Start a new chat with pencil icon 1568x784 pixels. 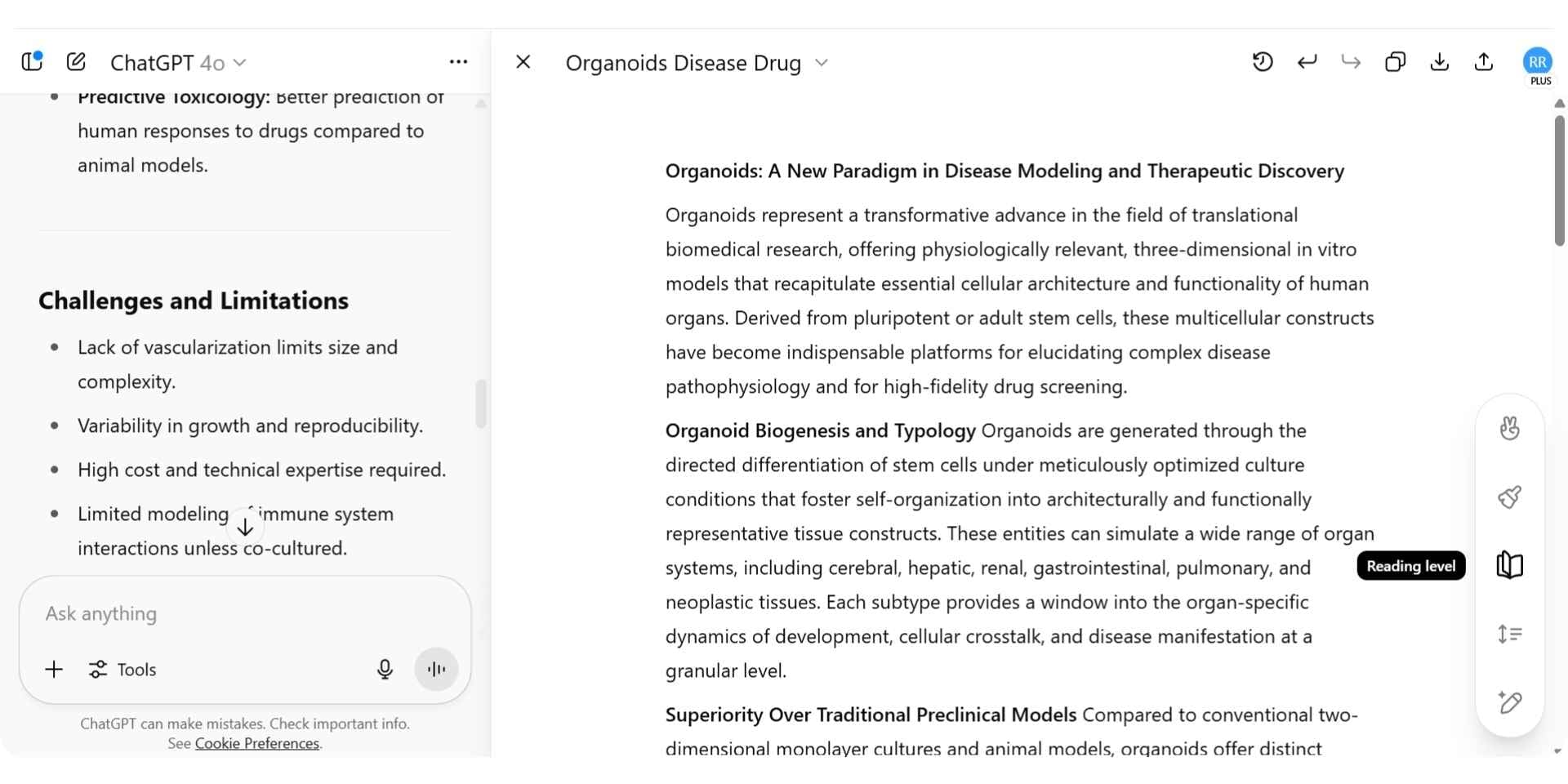[76, 62]
